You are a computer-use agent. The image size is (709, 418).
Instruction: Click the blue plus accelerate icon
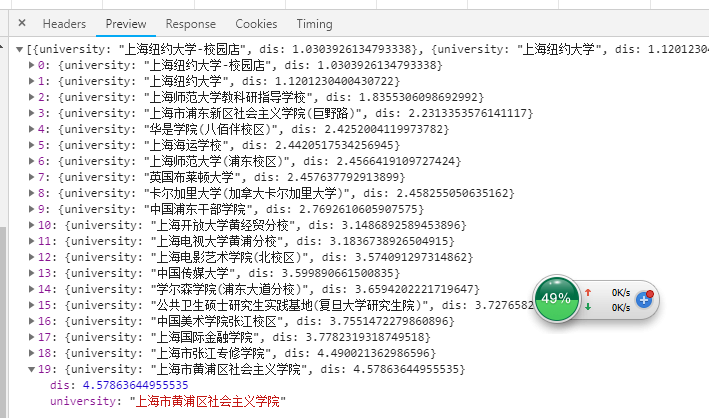coord(644,299)
